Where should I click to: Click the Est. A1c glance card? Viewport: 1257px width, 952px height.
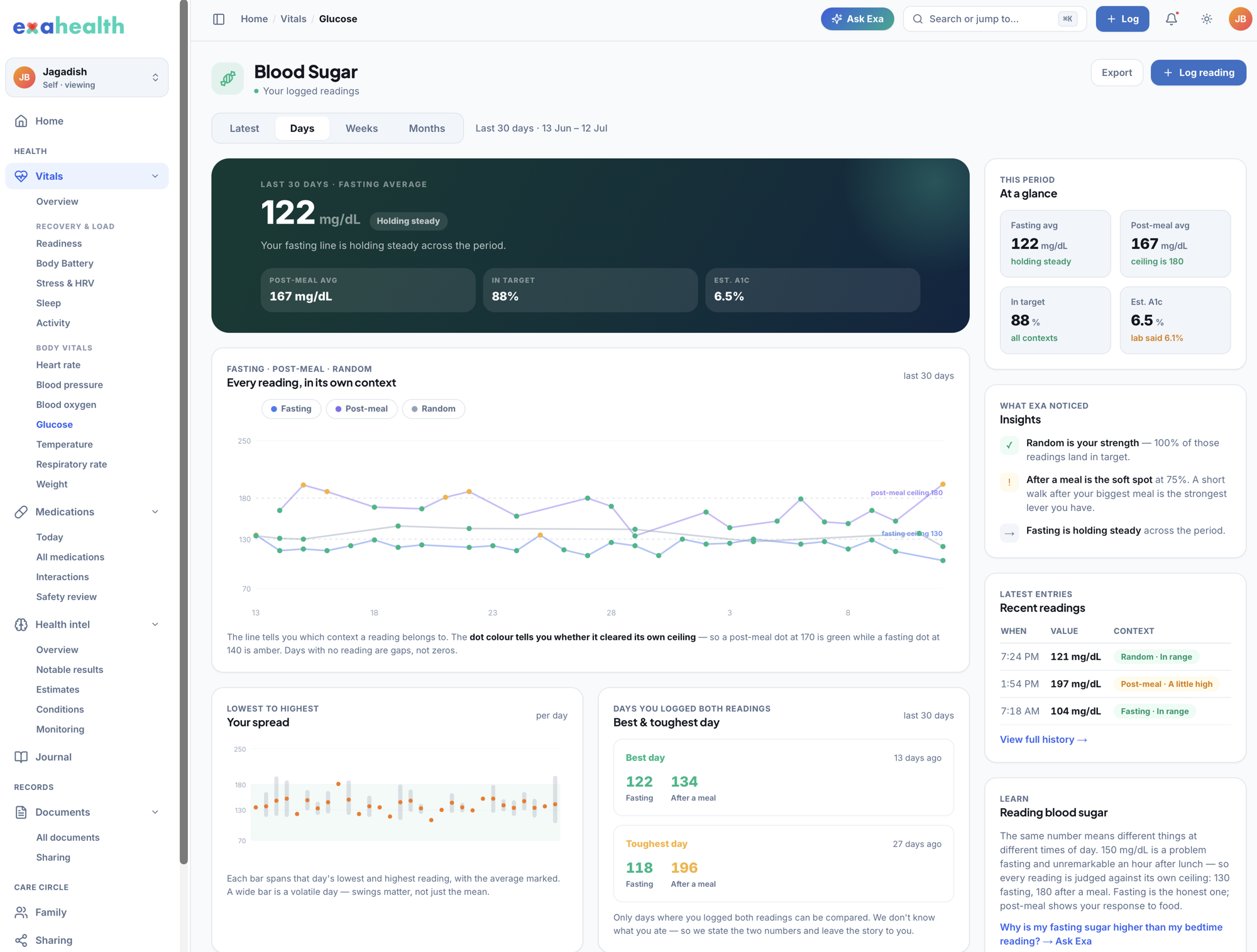(x=1175, y=320)
